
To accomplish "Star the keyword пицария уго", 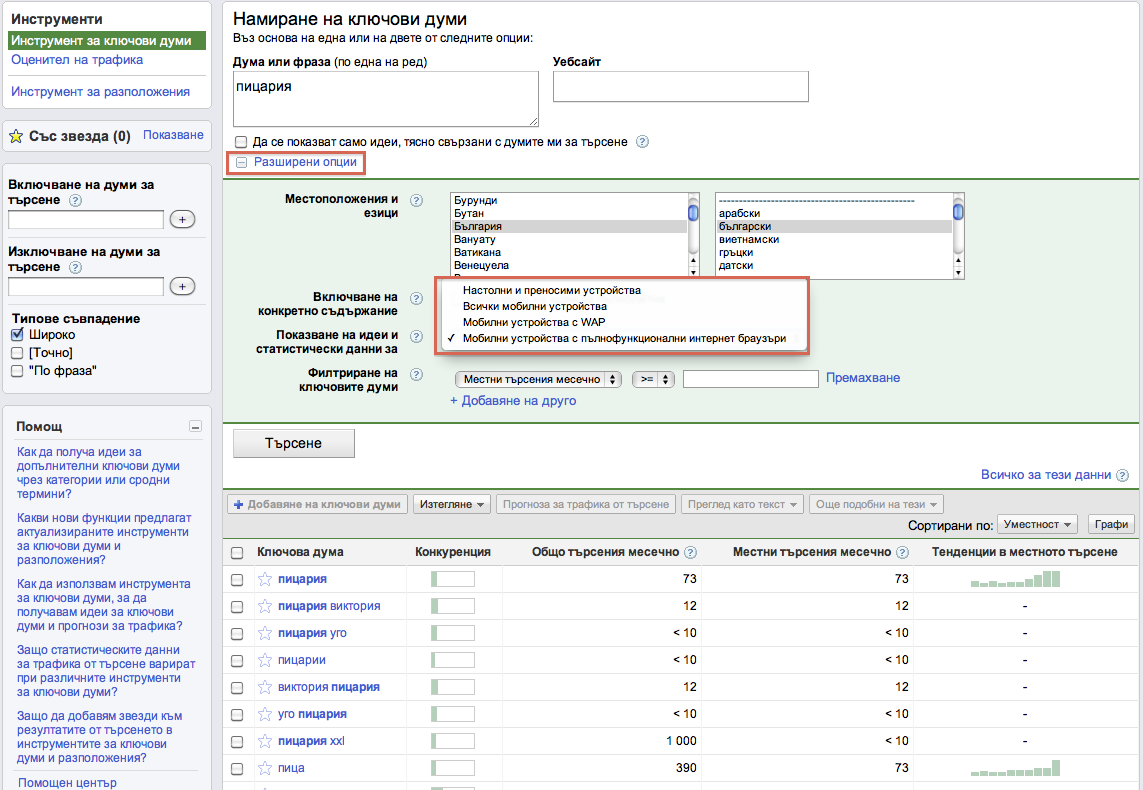I will tap(265, 633).
